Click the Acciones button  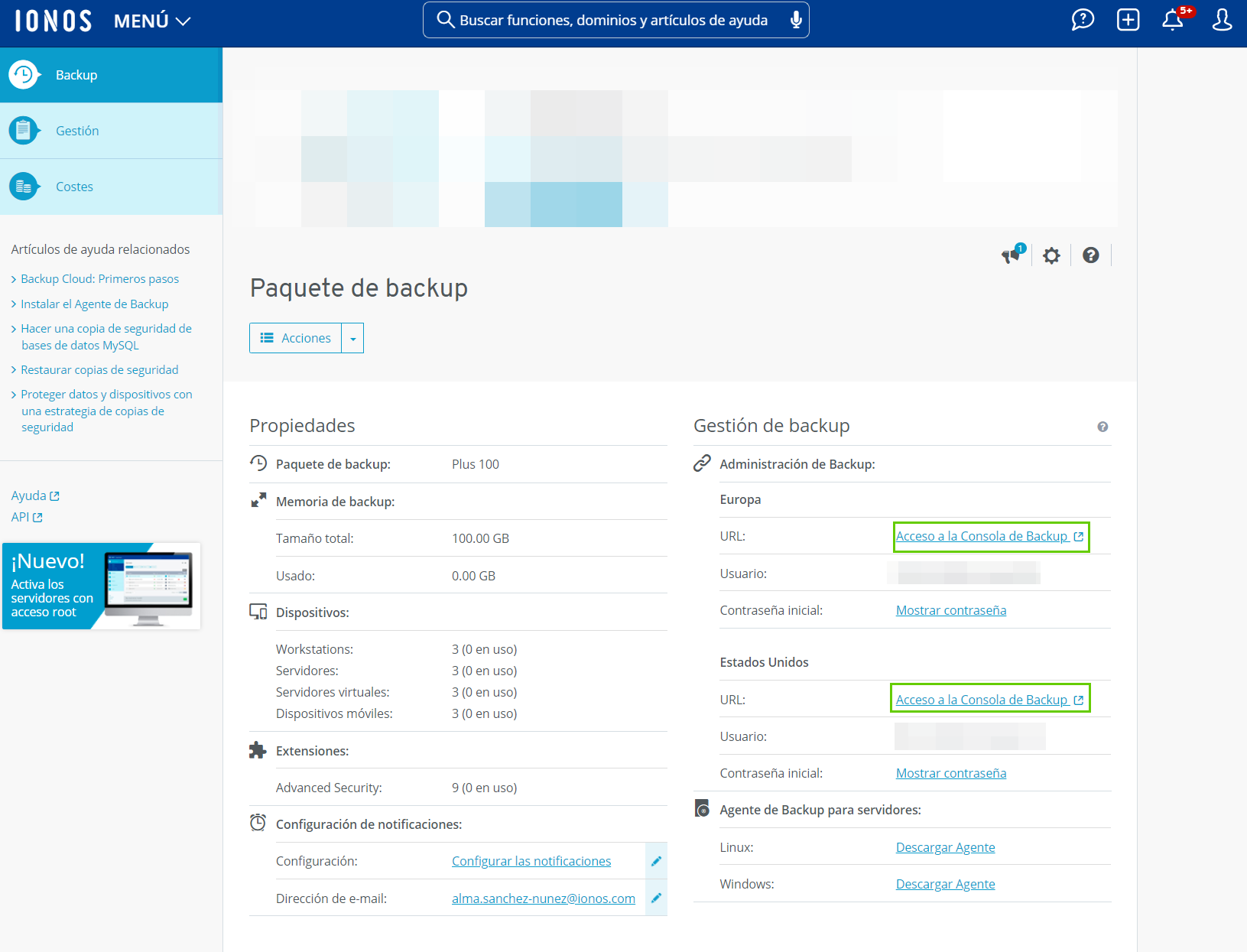point(296,338)
